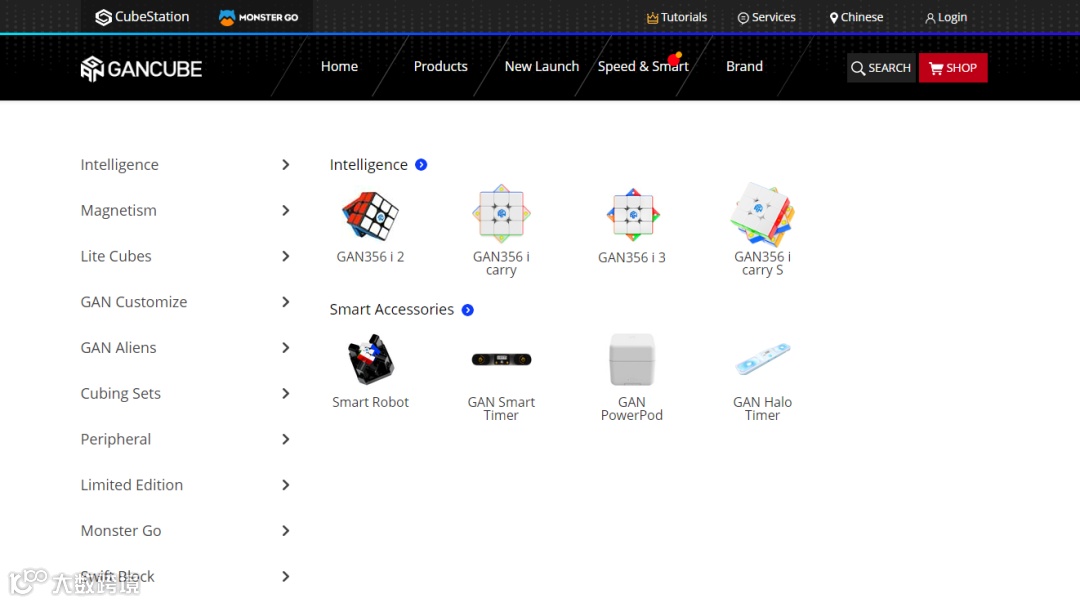The height and width of the screenshot is (603, 1080).
Task: Select the GAN Customize category
Action: (134, 302)
